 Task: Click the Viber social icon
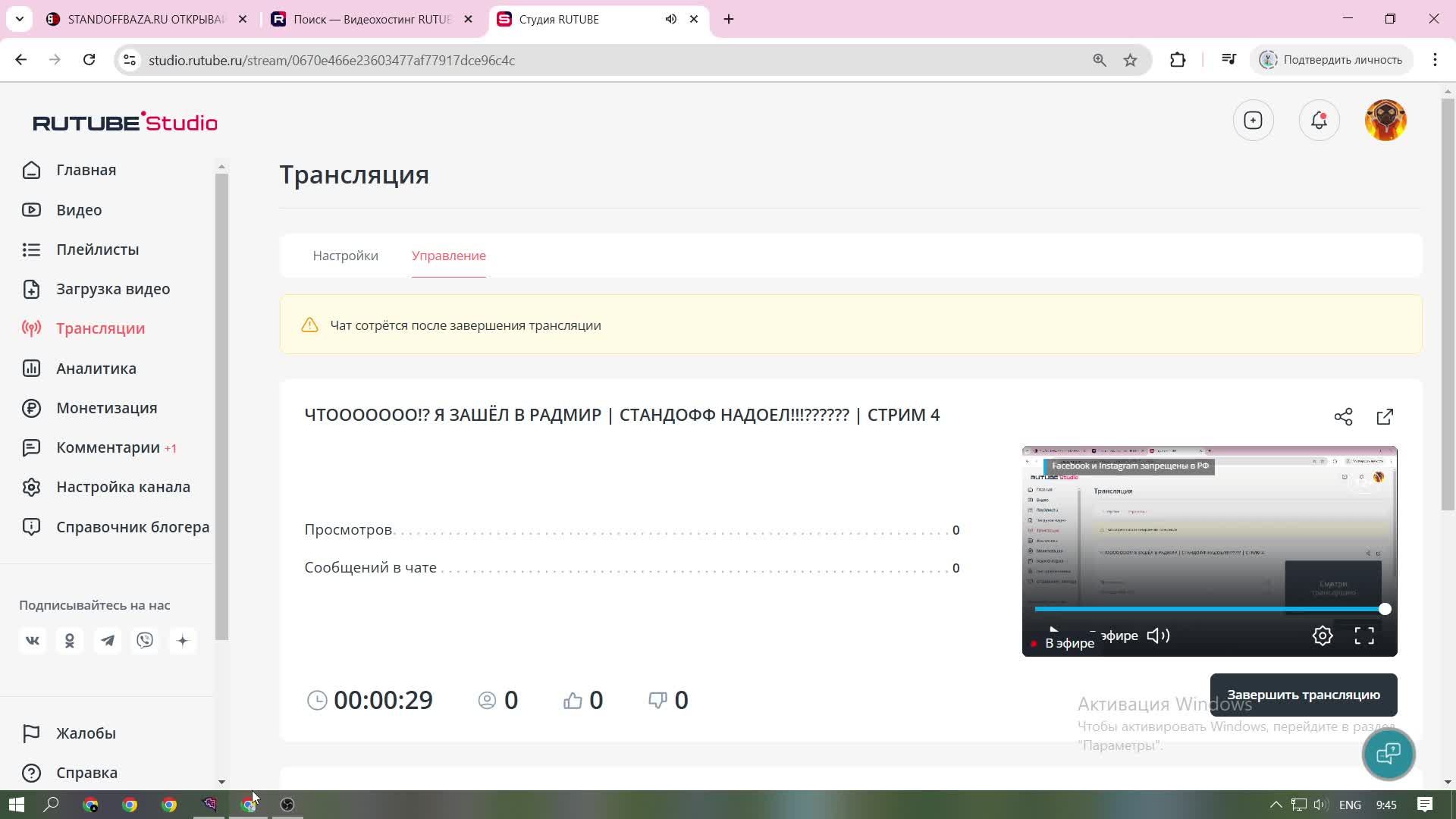tap(145, 641)
